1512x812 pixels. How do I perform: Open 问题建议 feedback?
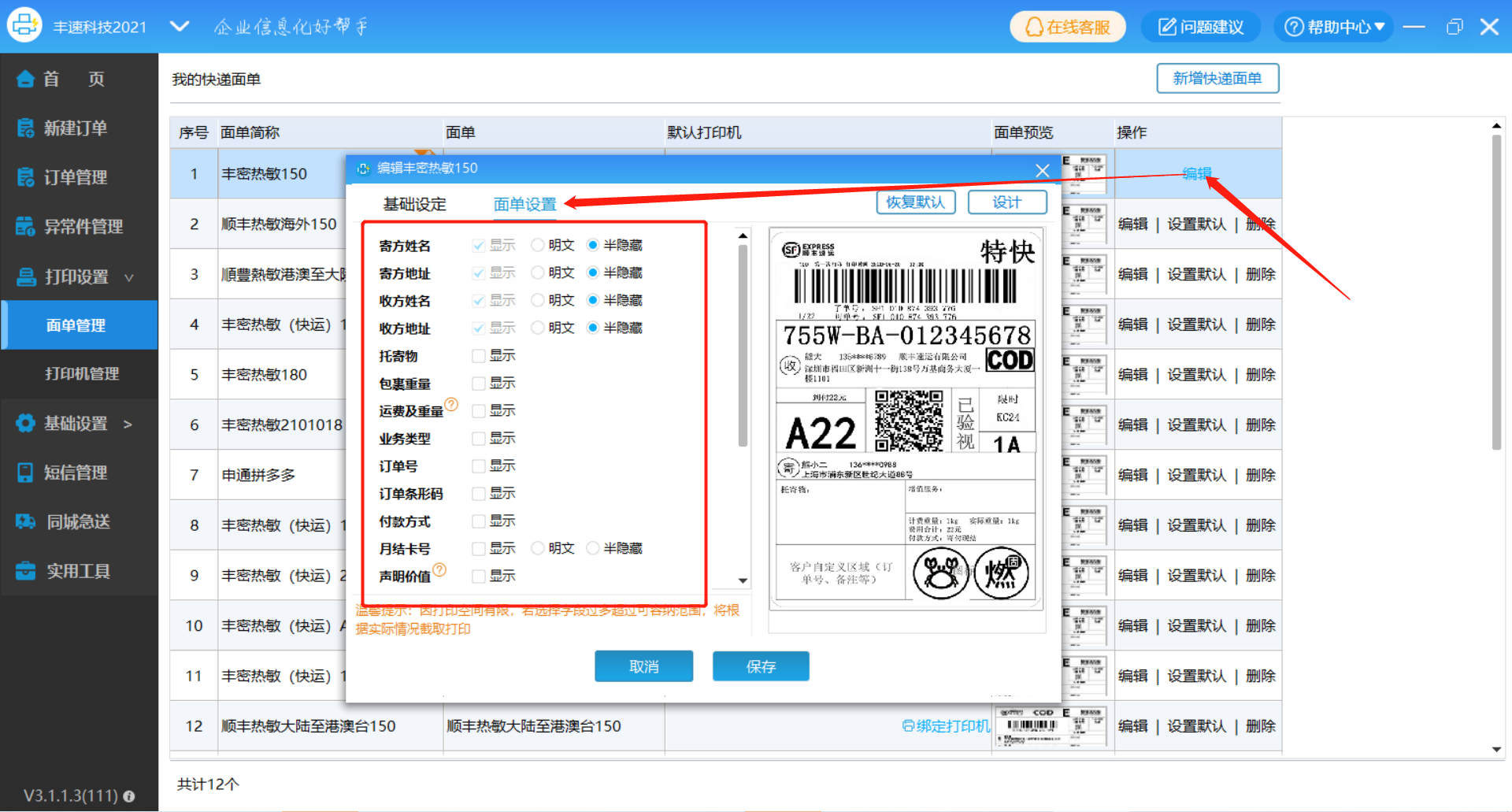pos(1201,27)
